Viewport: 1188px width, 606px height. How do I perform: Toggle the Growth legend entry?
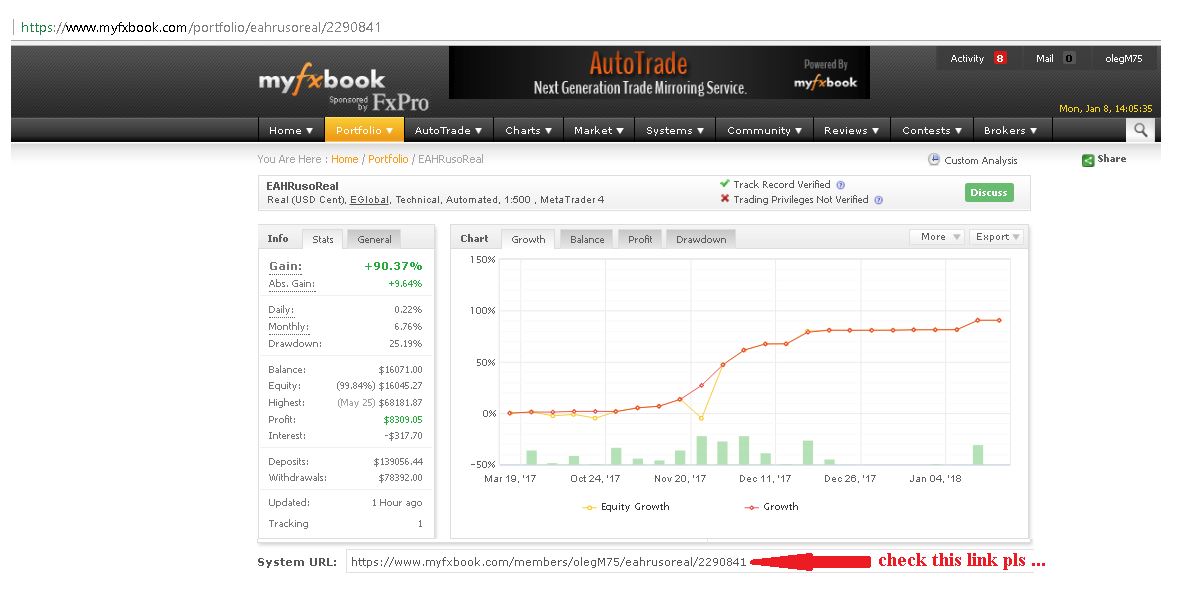tap(771, 507)
